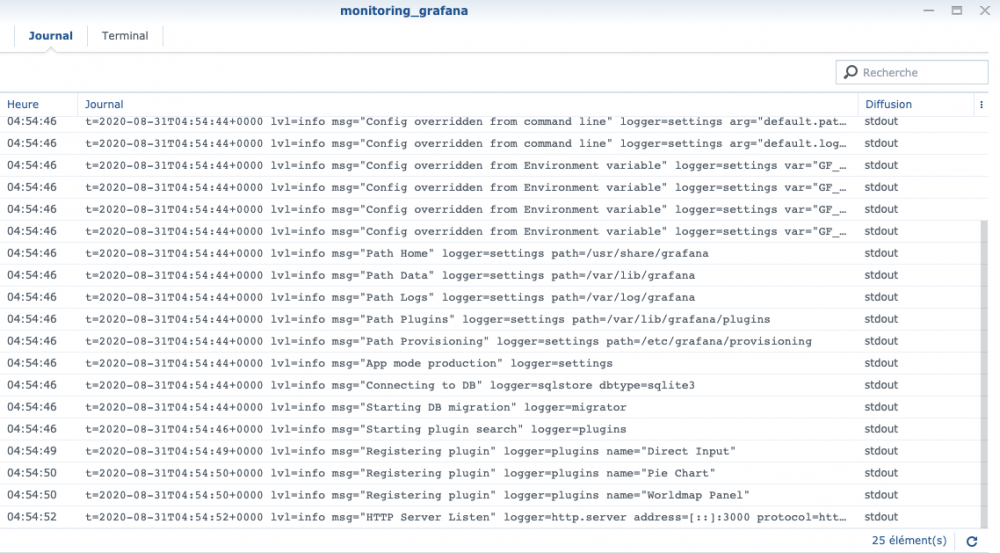Click the monitoring_grafana window title

tap(404, 11)
